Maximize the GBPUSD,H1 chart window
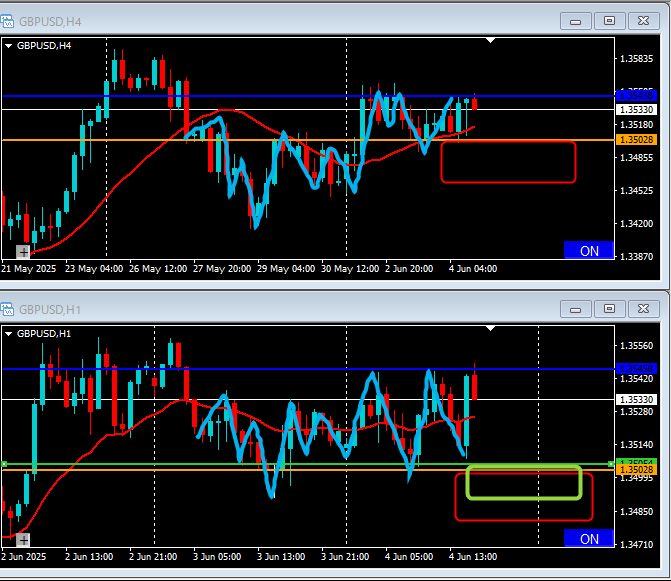The image size is (671, 581). pyautogui.click(x=609, y=309)
